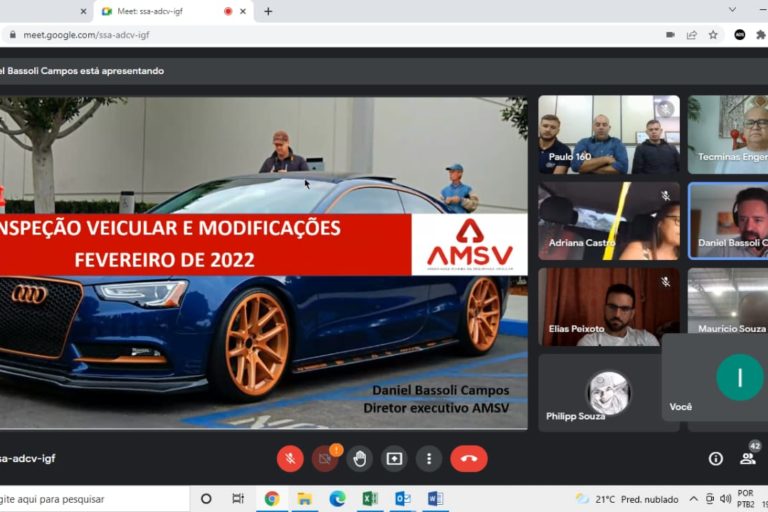Select Adriana Castro's video tile

[x=608, y=220]
